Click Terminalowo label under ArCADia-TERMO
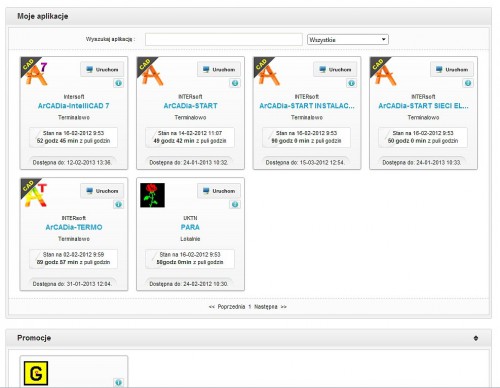The height and width of the screenshot is (388, 500). coord(74,239)
